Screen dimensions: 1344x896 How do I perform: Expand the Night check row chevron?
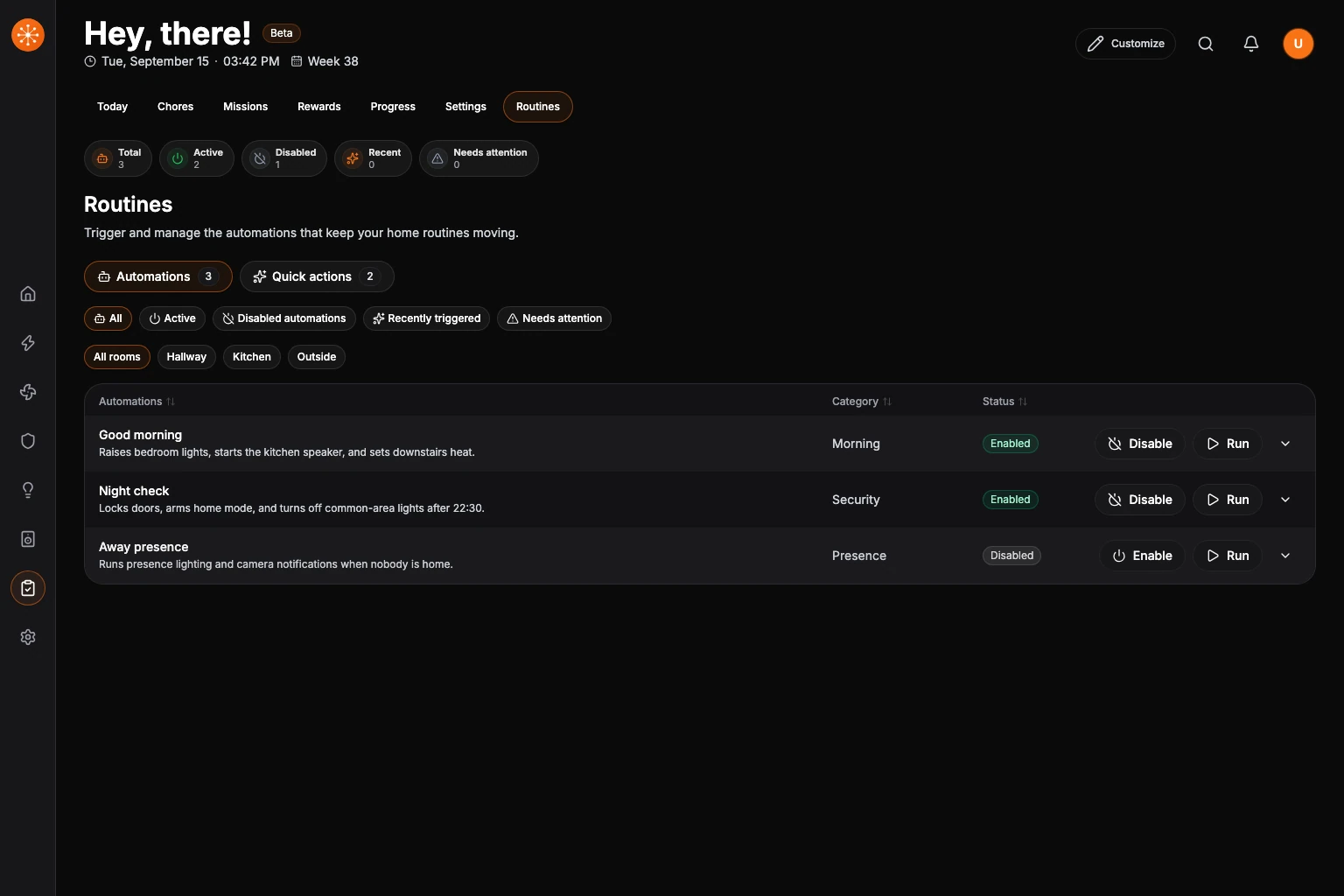click(x=1285, y=500)
